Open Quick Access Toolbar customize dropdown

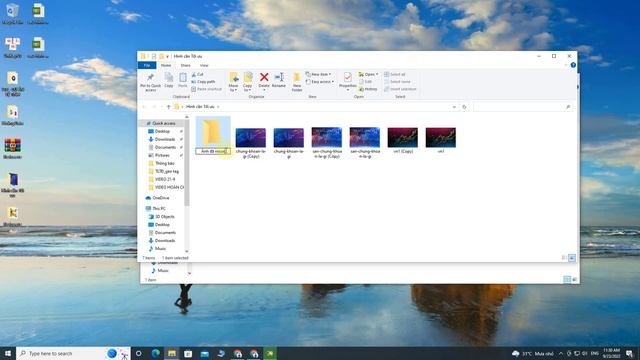(167, 56)
